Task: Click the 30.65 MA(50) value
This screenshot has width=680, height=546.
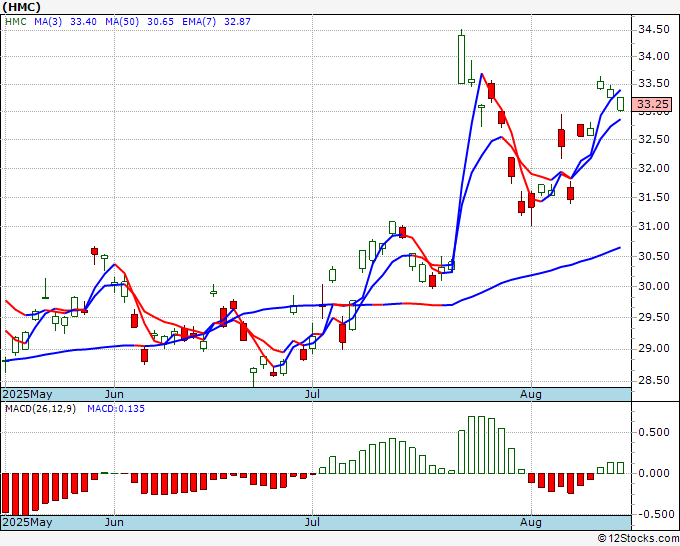Action: (160, 22)
